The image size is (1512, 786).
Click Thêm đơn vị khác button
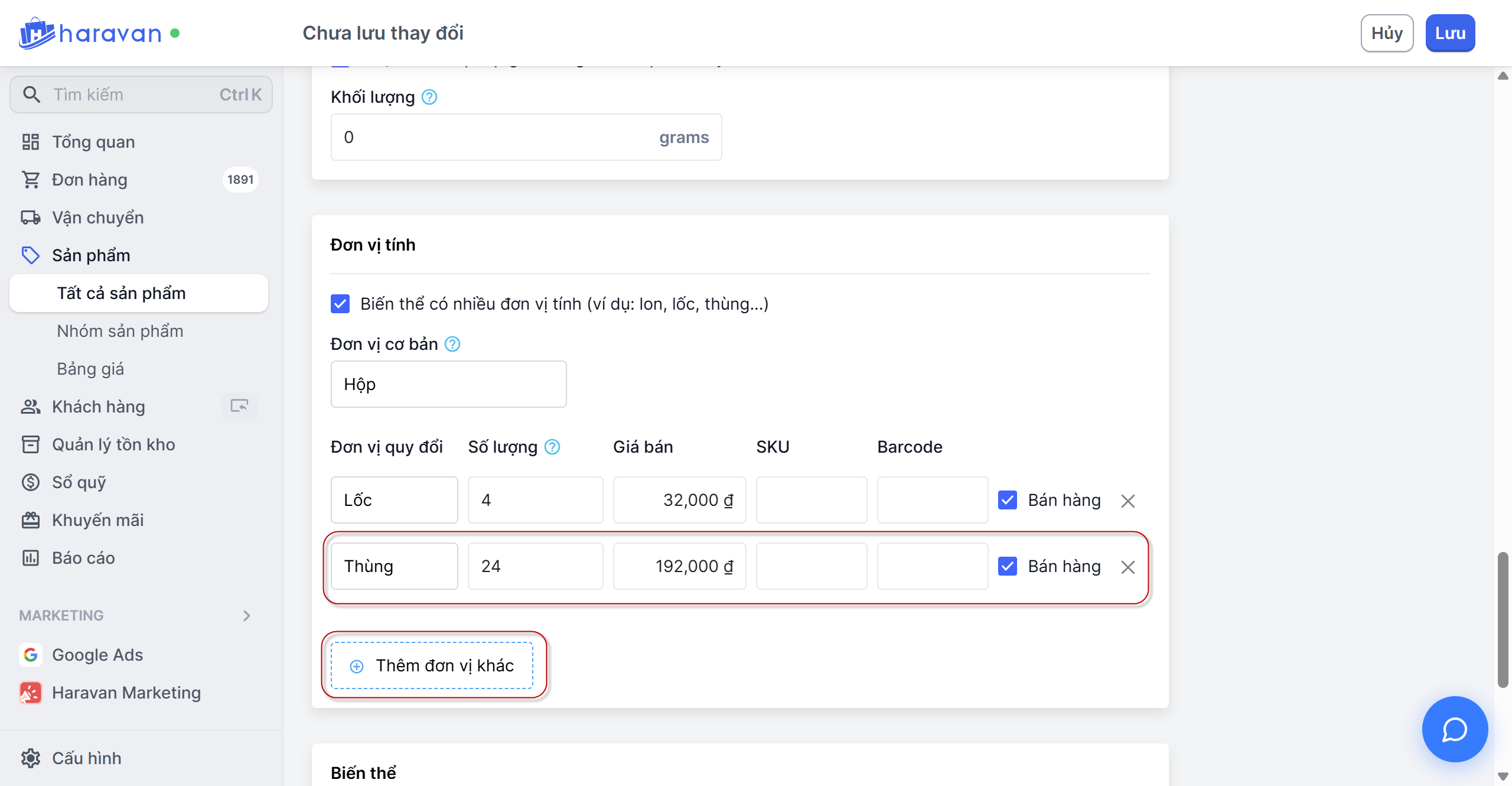[432, 665]
